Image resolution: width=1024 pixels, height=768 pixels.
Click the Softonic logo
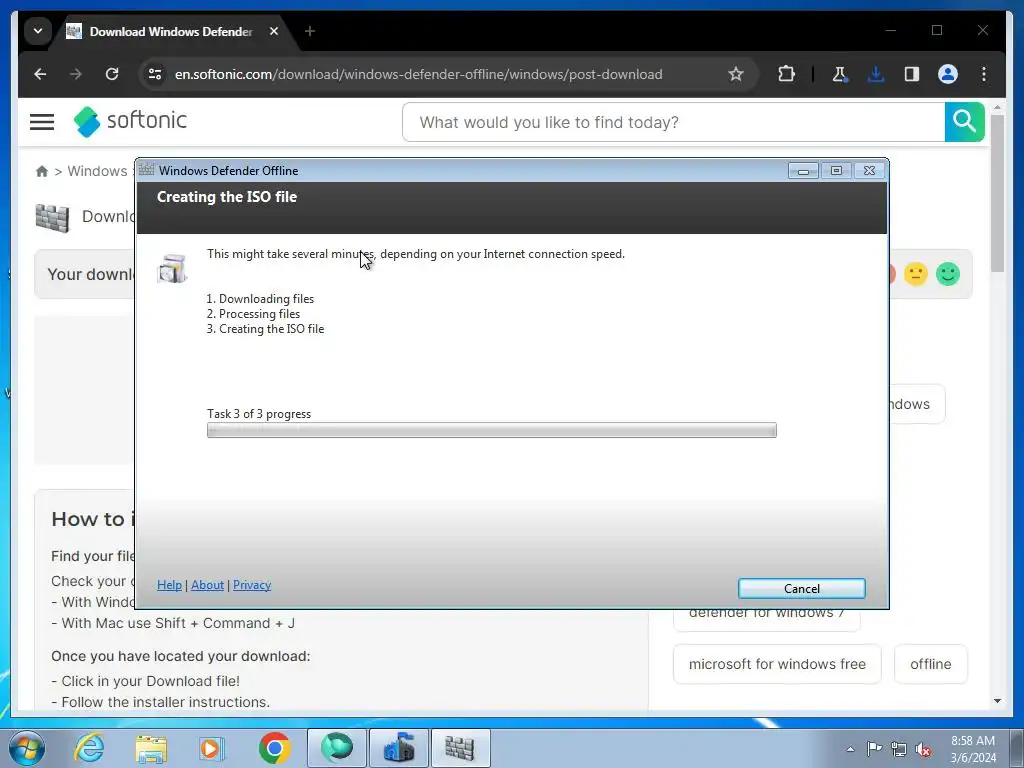(131, 121)
